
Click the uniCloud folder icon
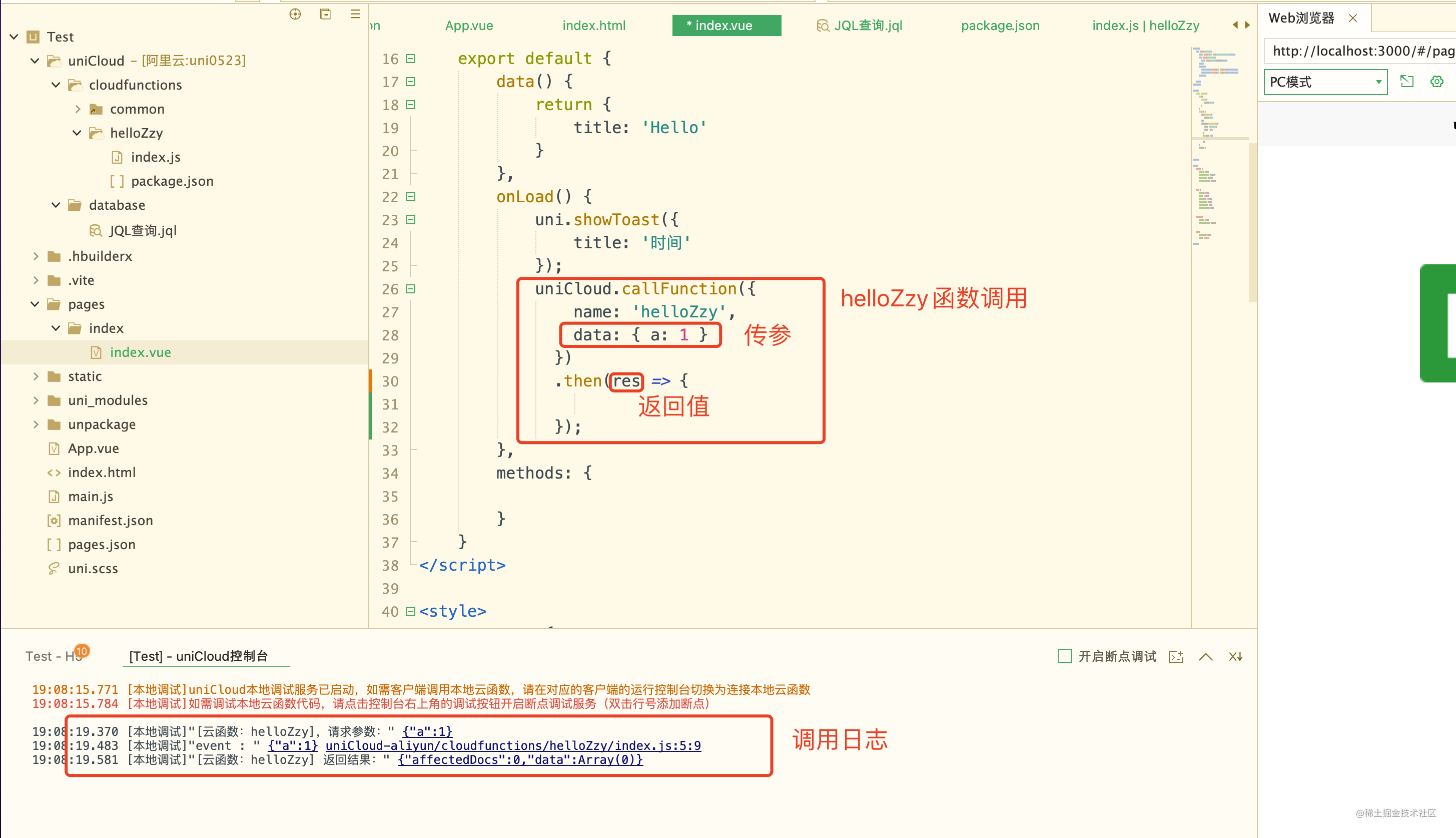click(54, 61)
